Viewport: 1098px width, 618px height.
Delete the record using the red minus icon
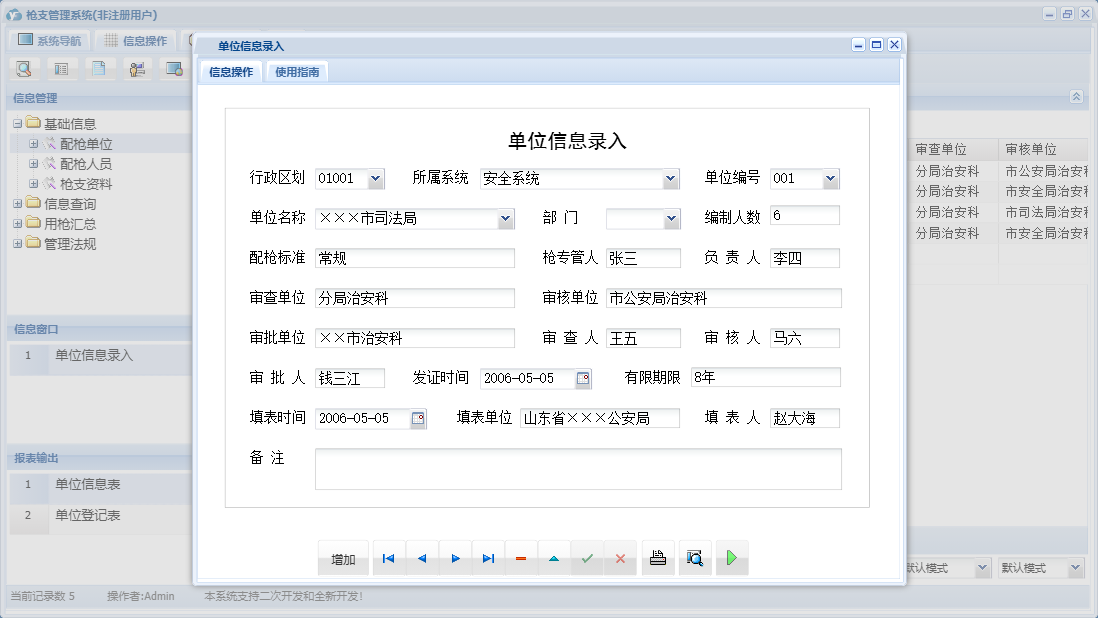click(521, 558)
